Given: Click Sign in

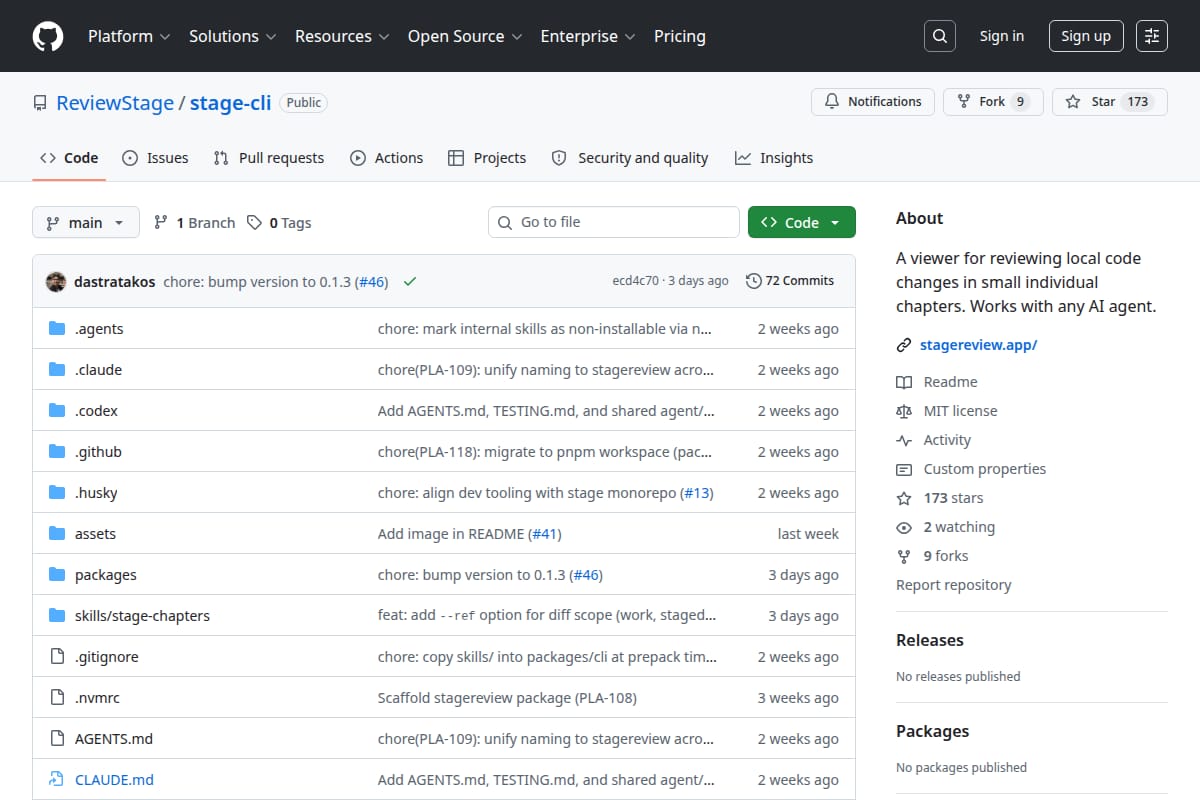Looking at the screenshot, I should click(x=1002, y=36).
